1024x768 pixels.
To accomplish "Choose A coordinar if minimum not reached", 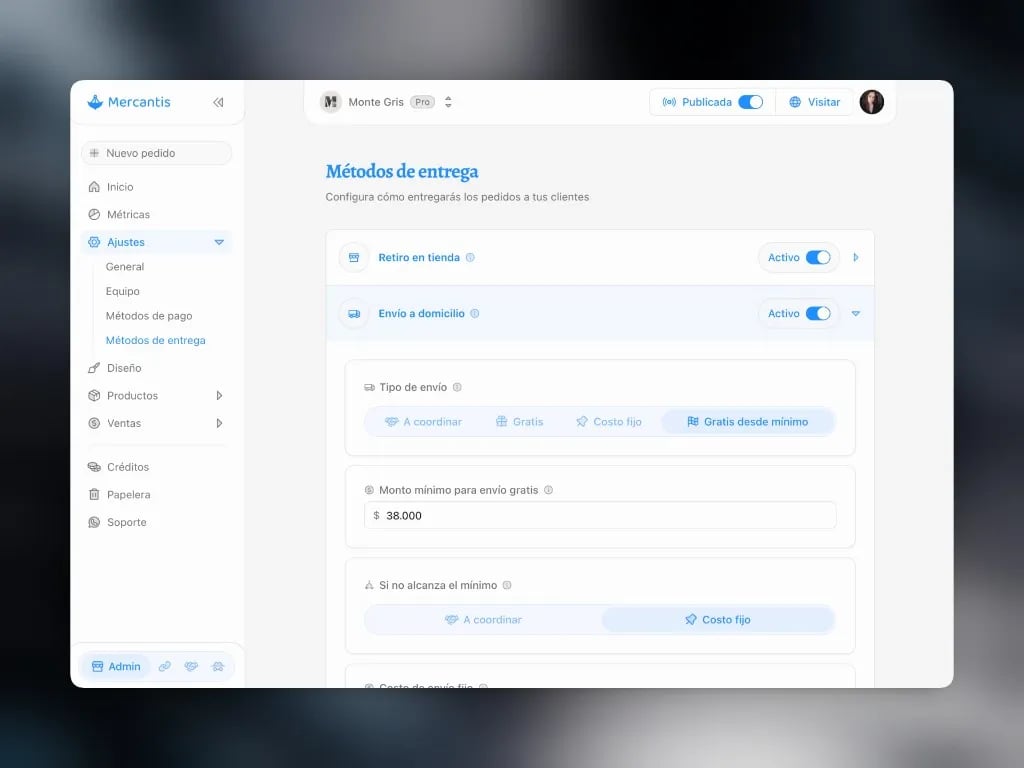I will click(x=483, y=620).
